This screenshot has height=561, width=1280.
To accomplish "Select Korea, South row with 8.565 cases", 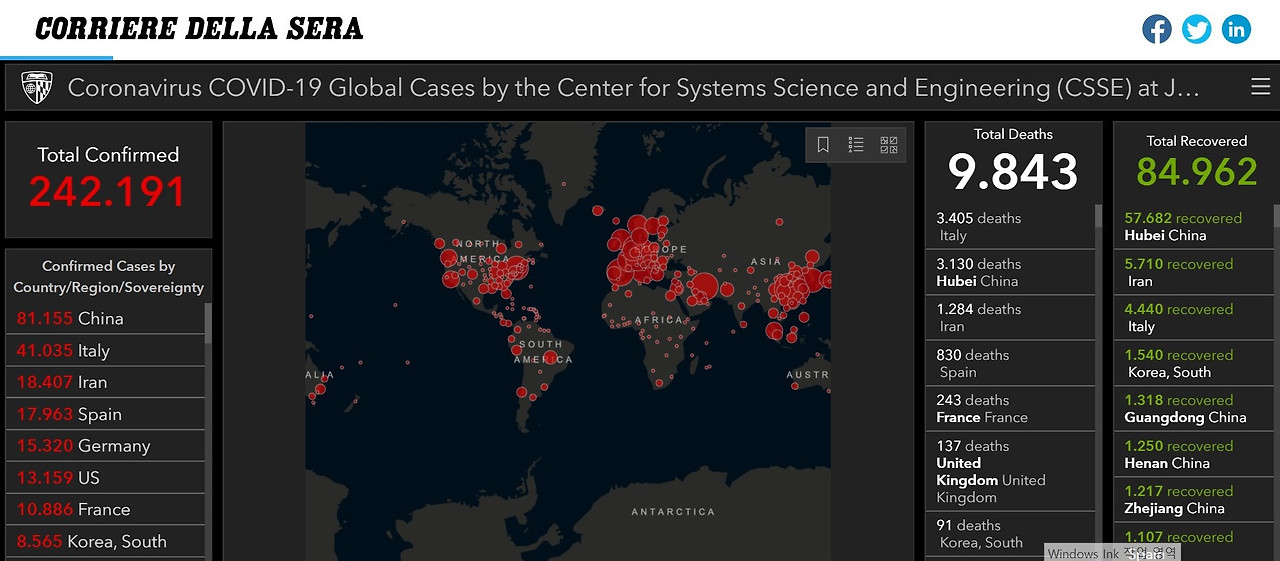I will coord(105,542).
